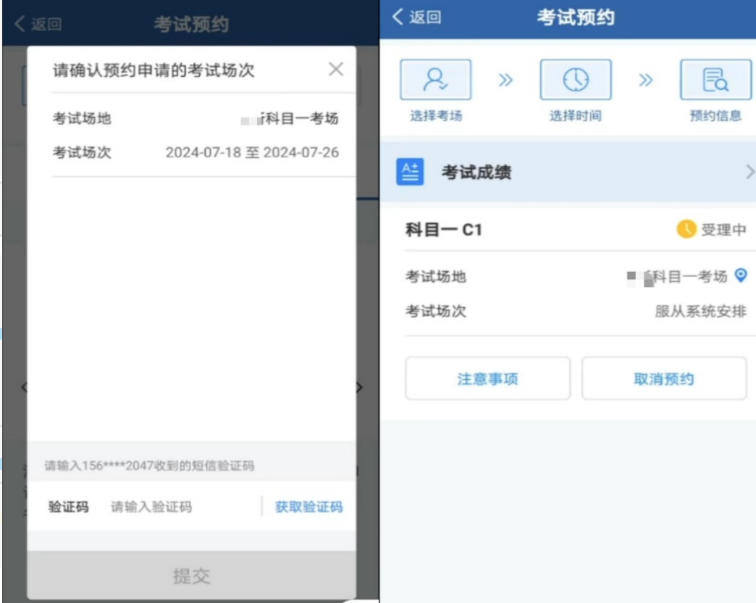Click the second double-arrow after 选择时间

(646, 80)
